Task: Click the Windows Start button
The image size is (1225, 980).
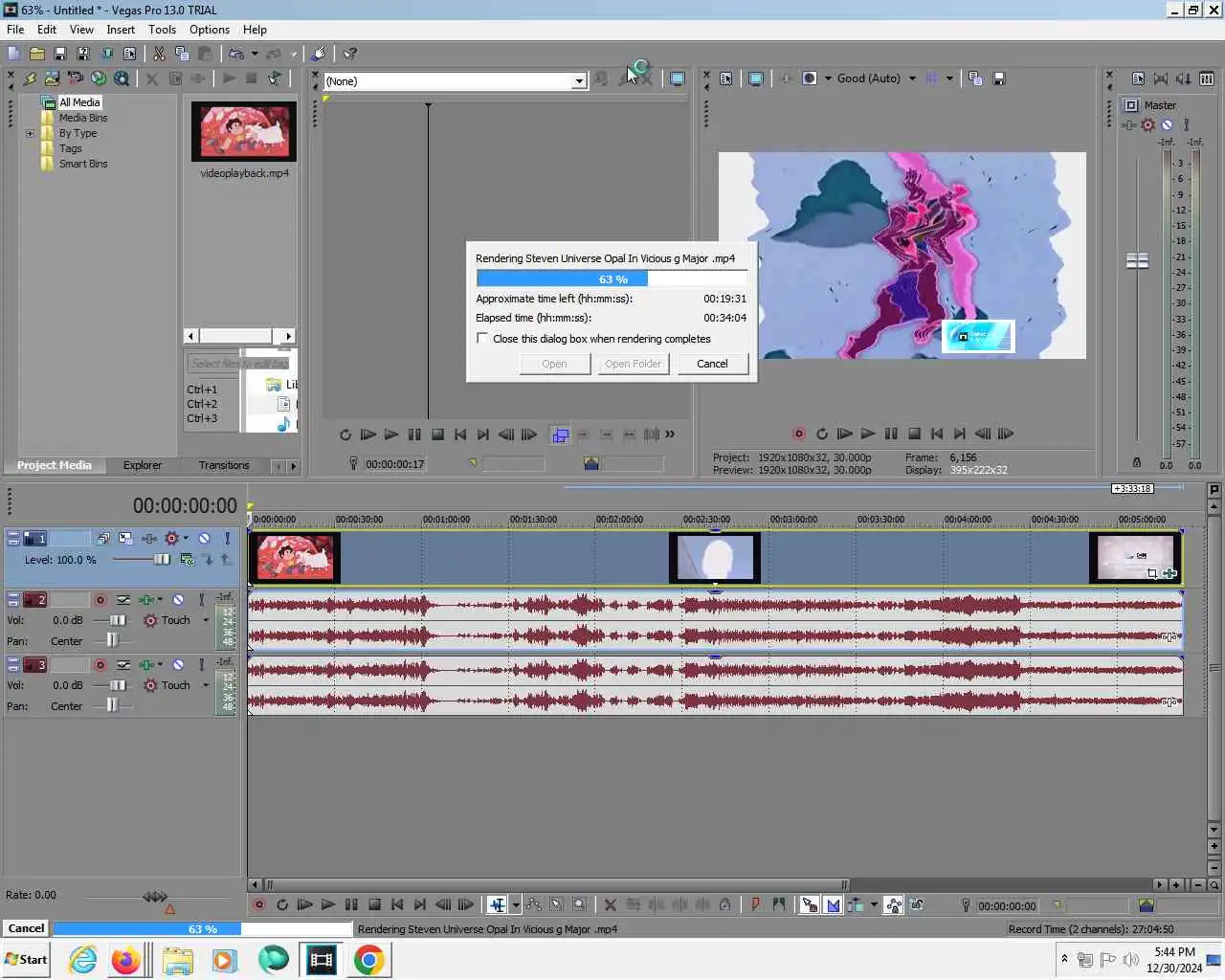Action: click(27, 960)
